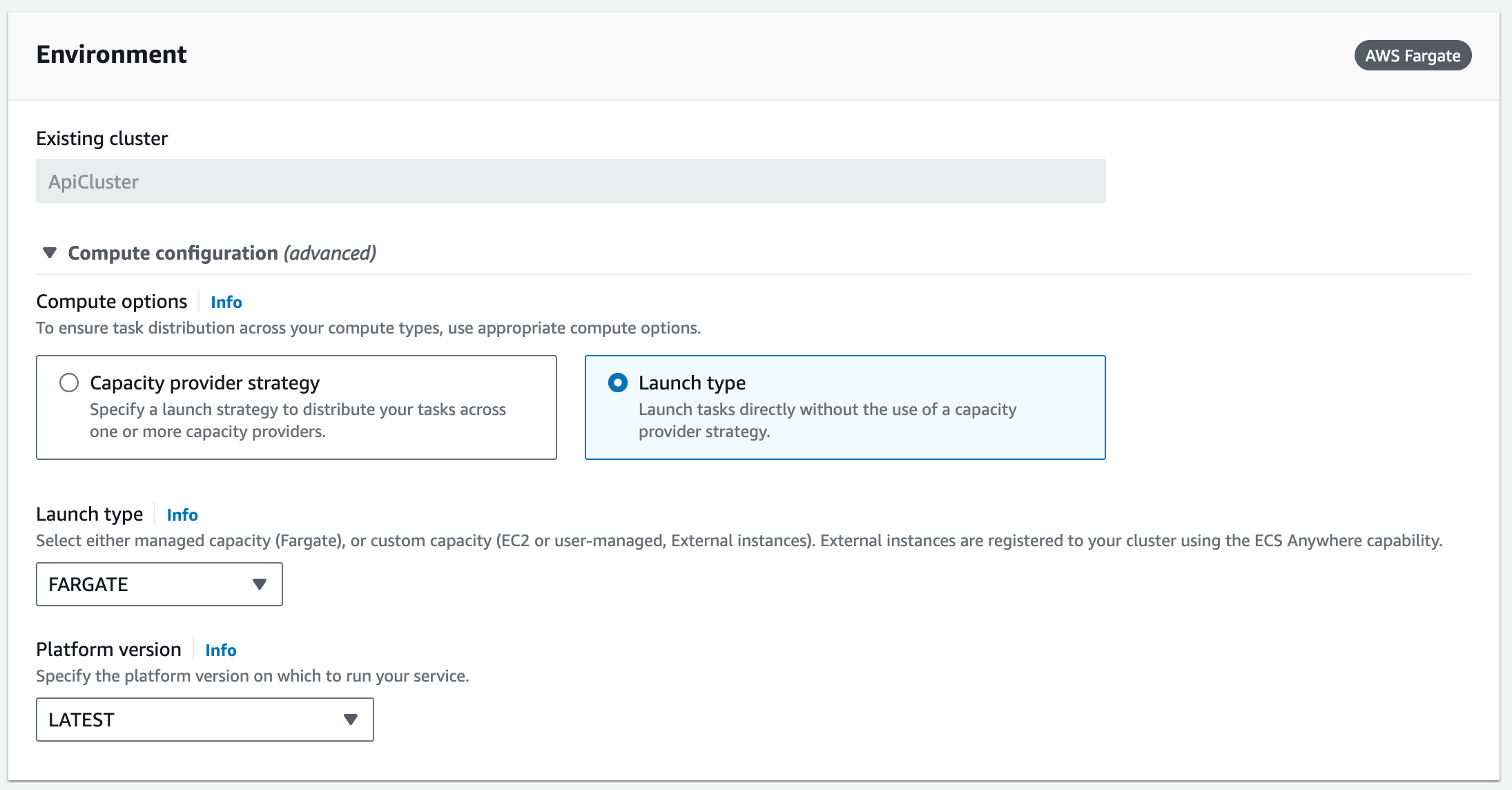Click the Existing cluster label
1512x790 pixels.
[101, 139]
